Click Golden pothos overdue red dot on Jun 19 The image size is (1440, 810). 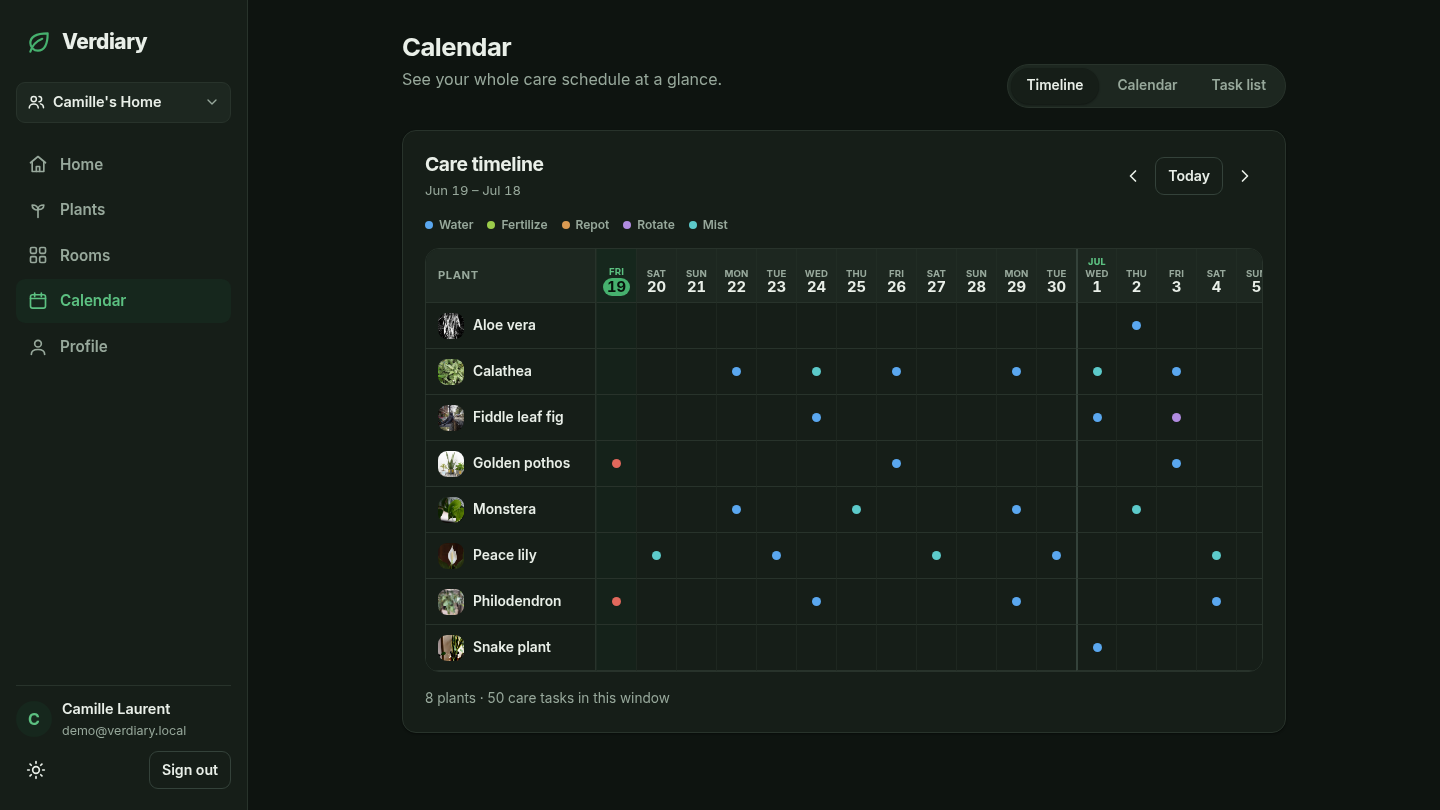(x=616, y=463)
